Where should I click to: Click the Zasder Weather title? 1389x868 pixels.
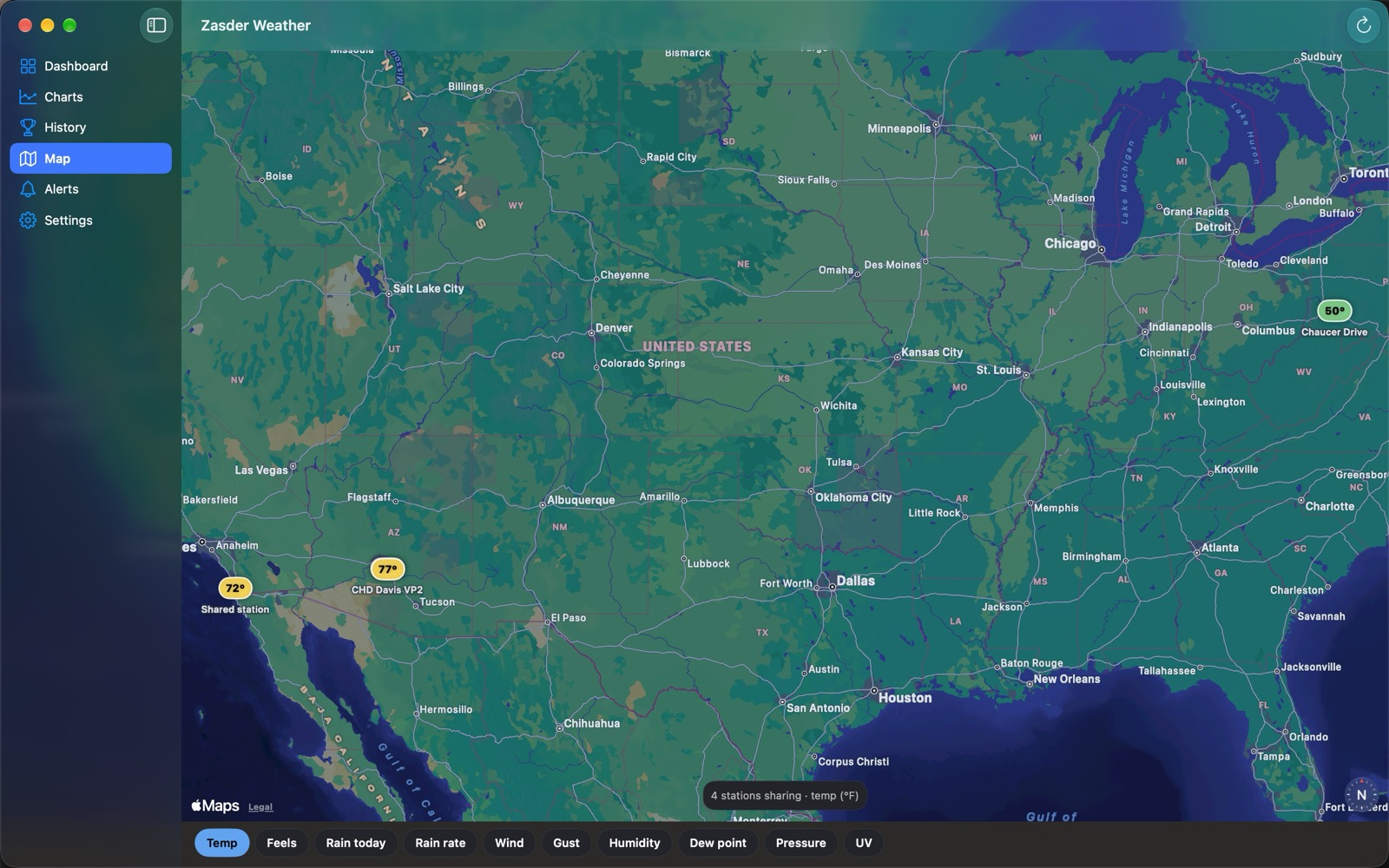[255, 25]
